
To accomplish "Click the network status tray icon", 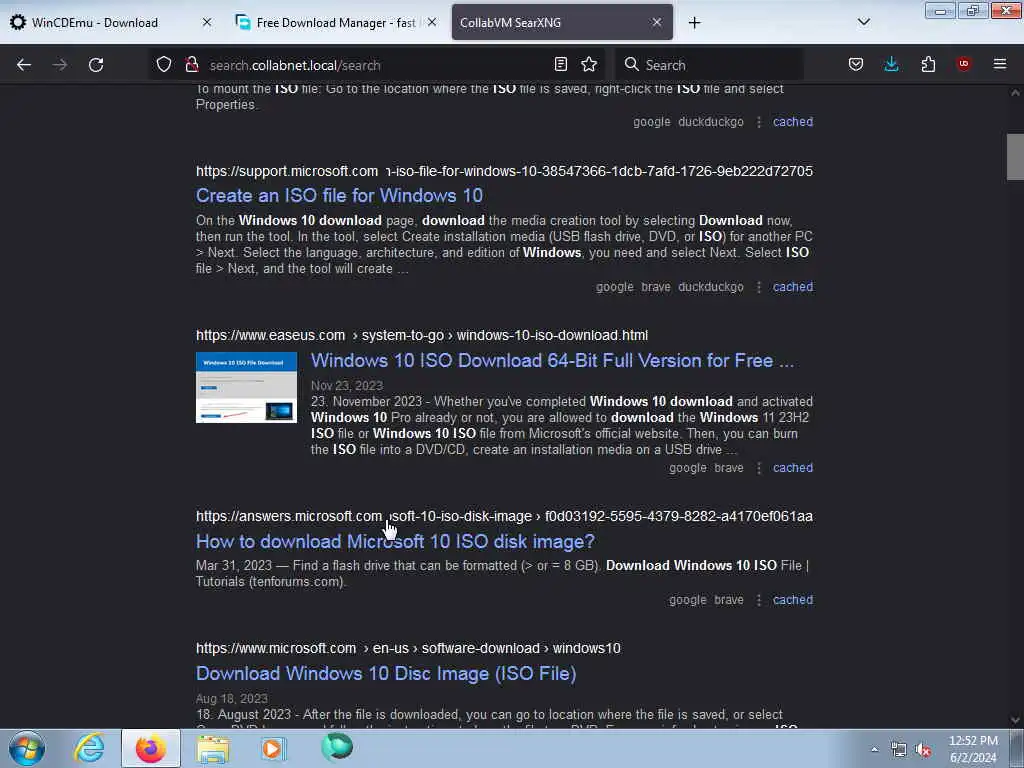I will coord(899,750).
